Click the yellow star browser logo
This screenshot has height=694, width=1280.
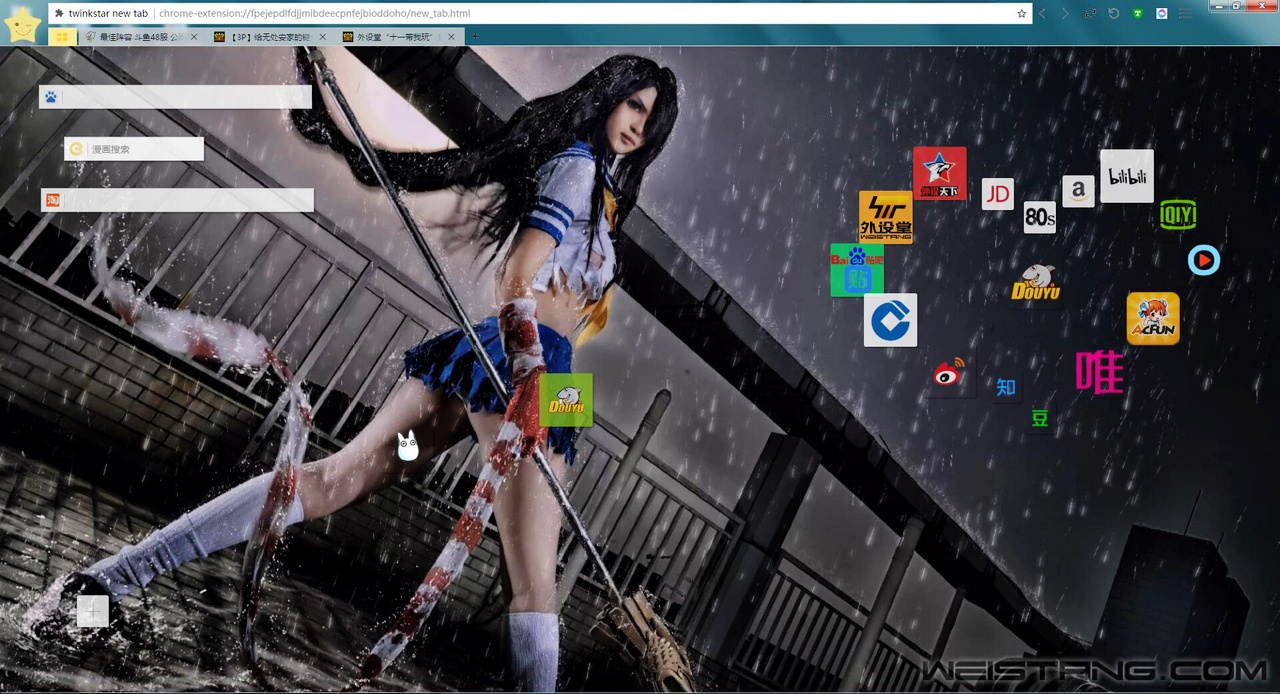tap(21, 24)
